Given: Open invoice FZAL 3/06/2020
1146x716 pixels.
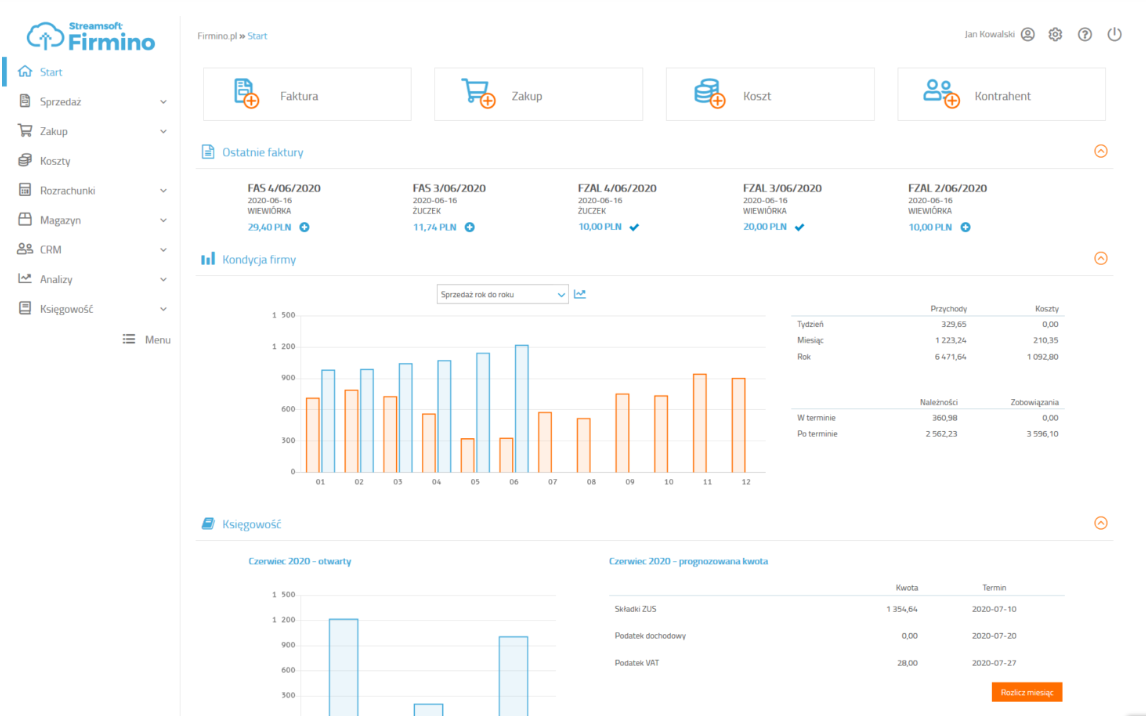Looking at the screenshot, I should tap(782, 188).
